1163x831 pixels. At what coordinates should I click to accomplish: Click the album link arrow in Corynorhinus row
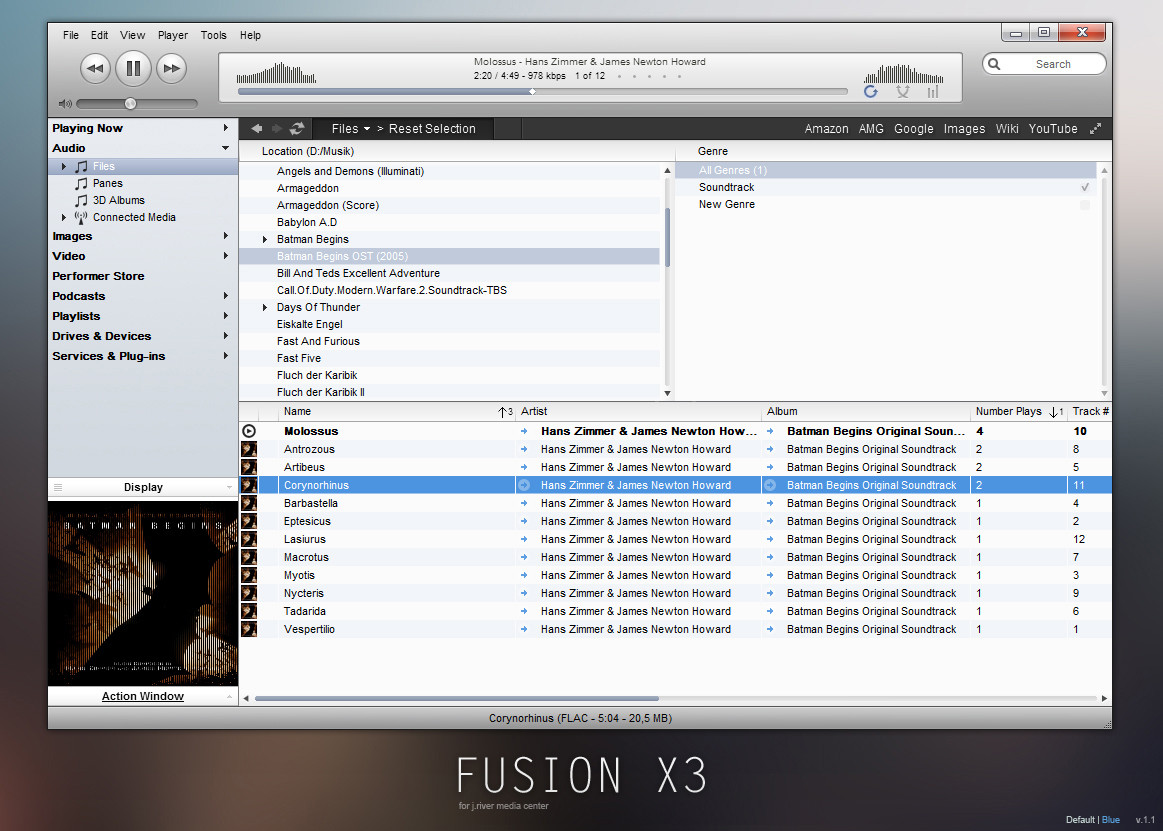click(770, 485)
